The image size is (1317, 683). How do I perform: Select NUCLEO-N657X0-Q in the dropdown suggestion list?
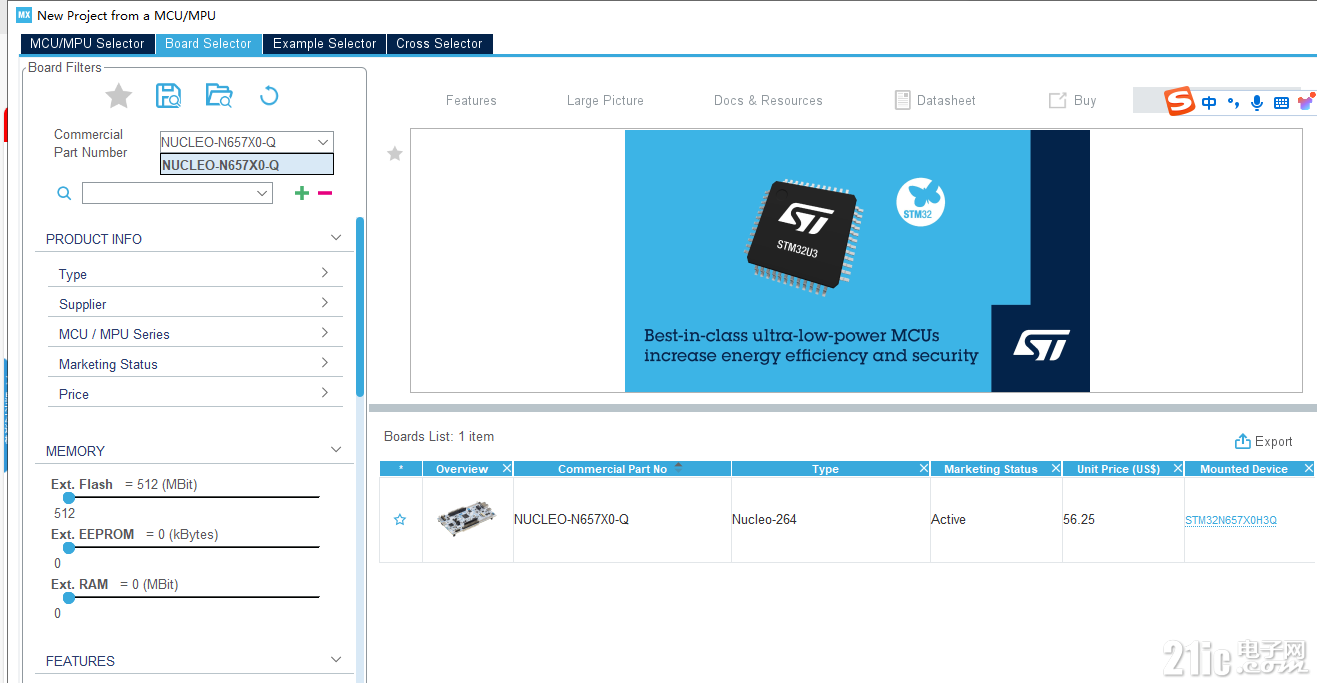[x=247, y=165]
